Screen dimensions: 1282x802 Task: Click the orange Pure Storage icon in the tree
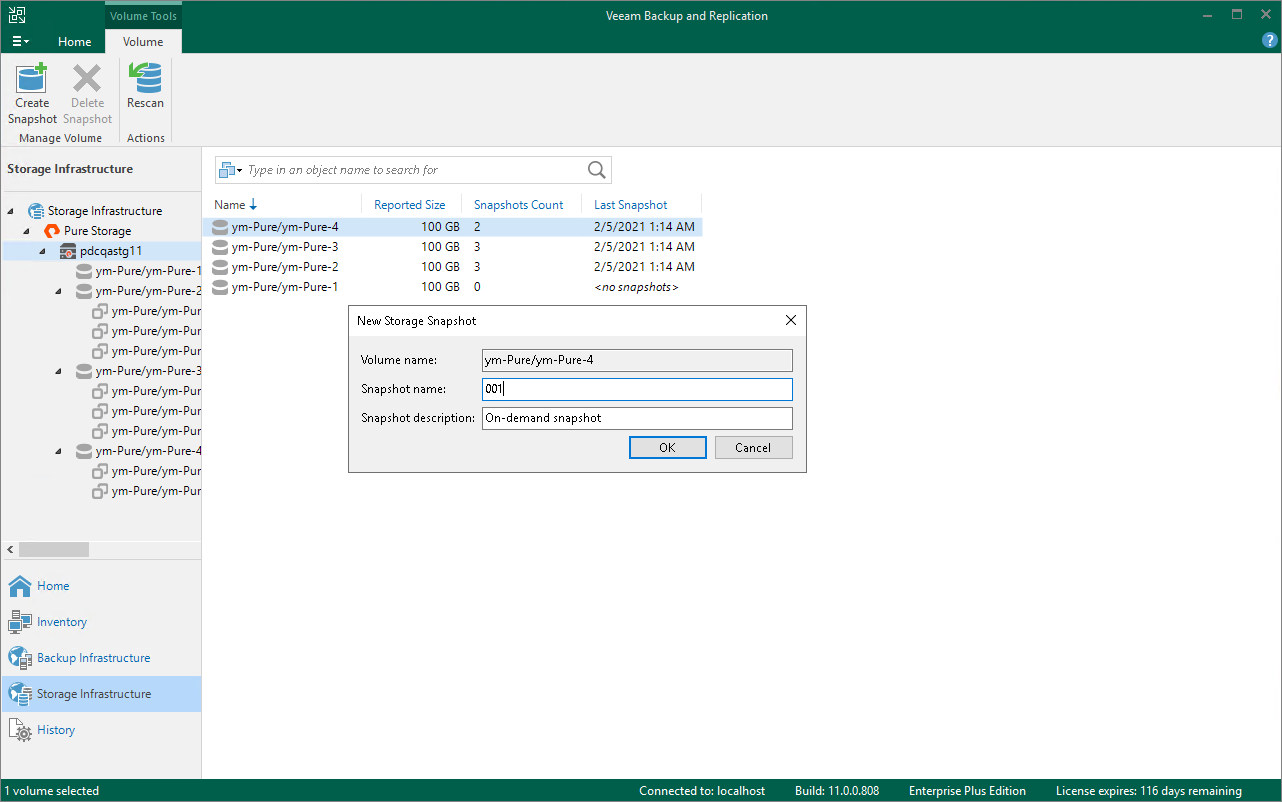52,231
